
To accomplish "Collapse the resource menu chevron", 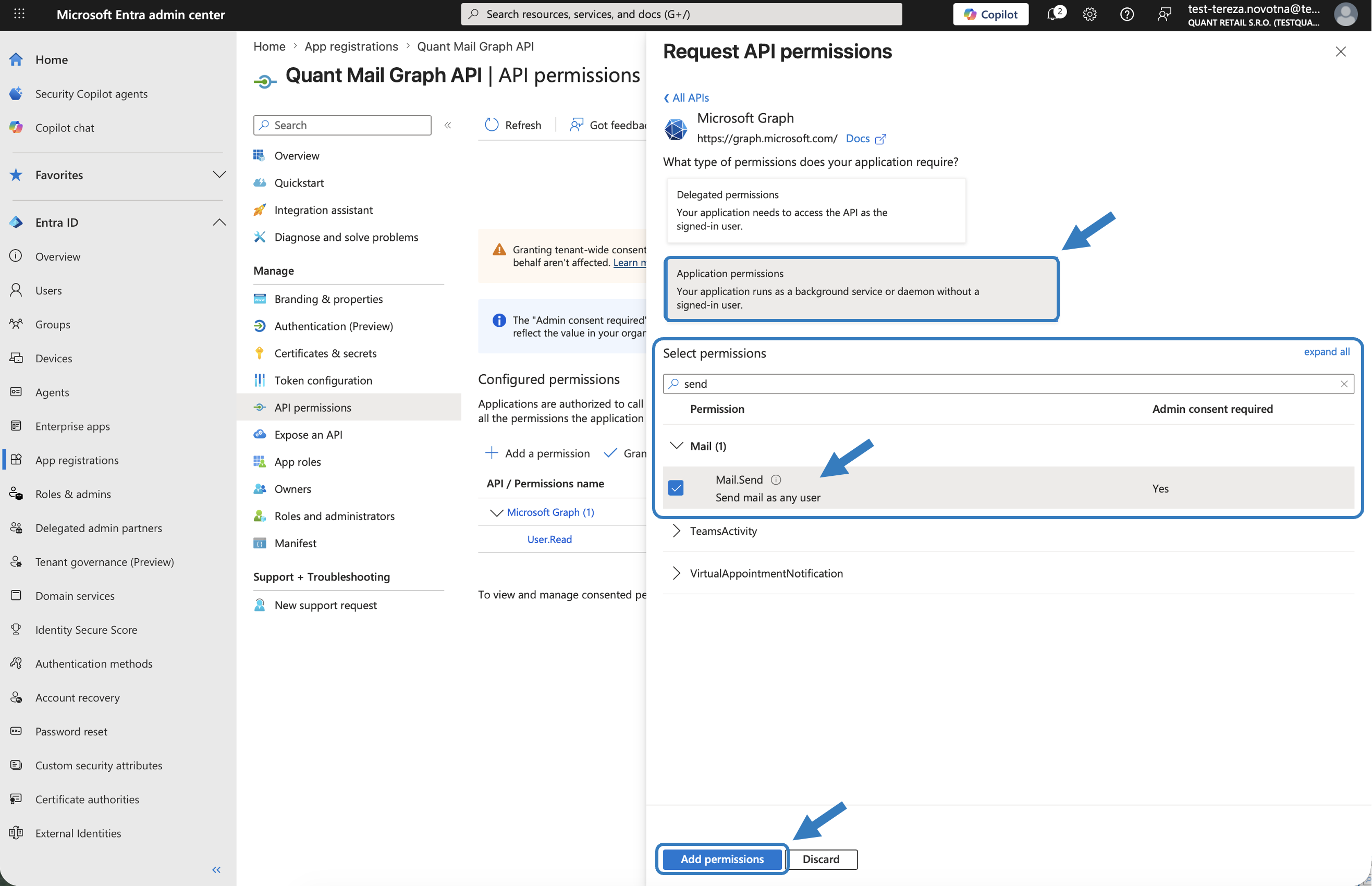I will (x=448, y=125).
